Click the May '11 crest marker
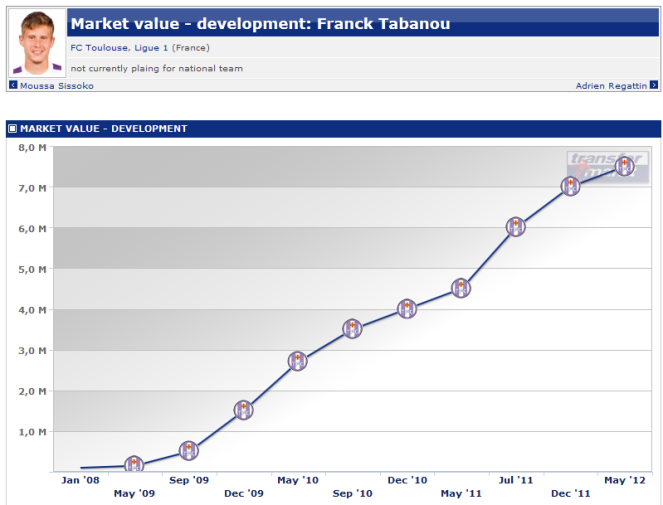 [x=460, y=288]
